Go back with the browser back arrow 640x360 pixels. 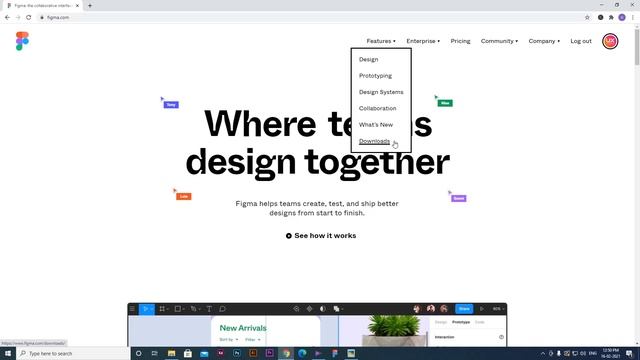coord(7,18)
